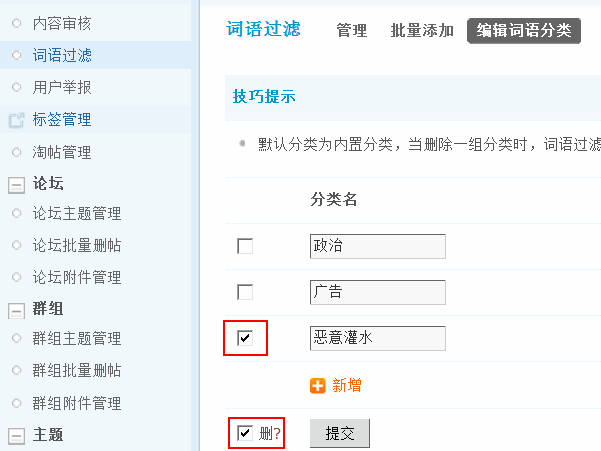Switch to the 管理 tab
The height and width of the screenshot is (451, 601).
click(351, 30)
